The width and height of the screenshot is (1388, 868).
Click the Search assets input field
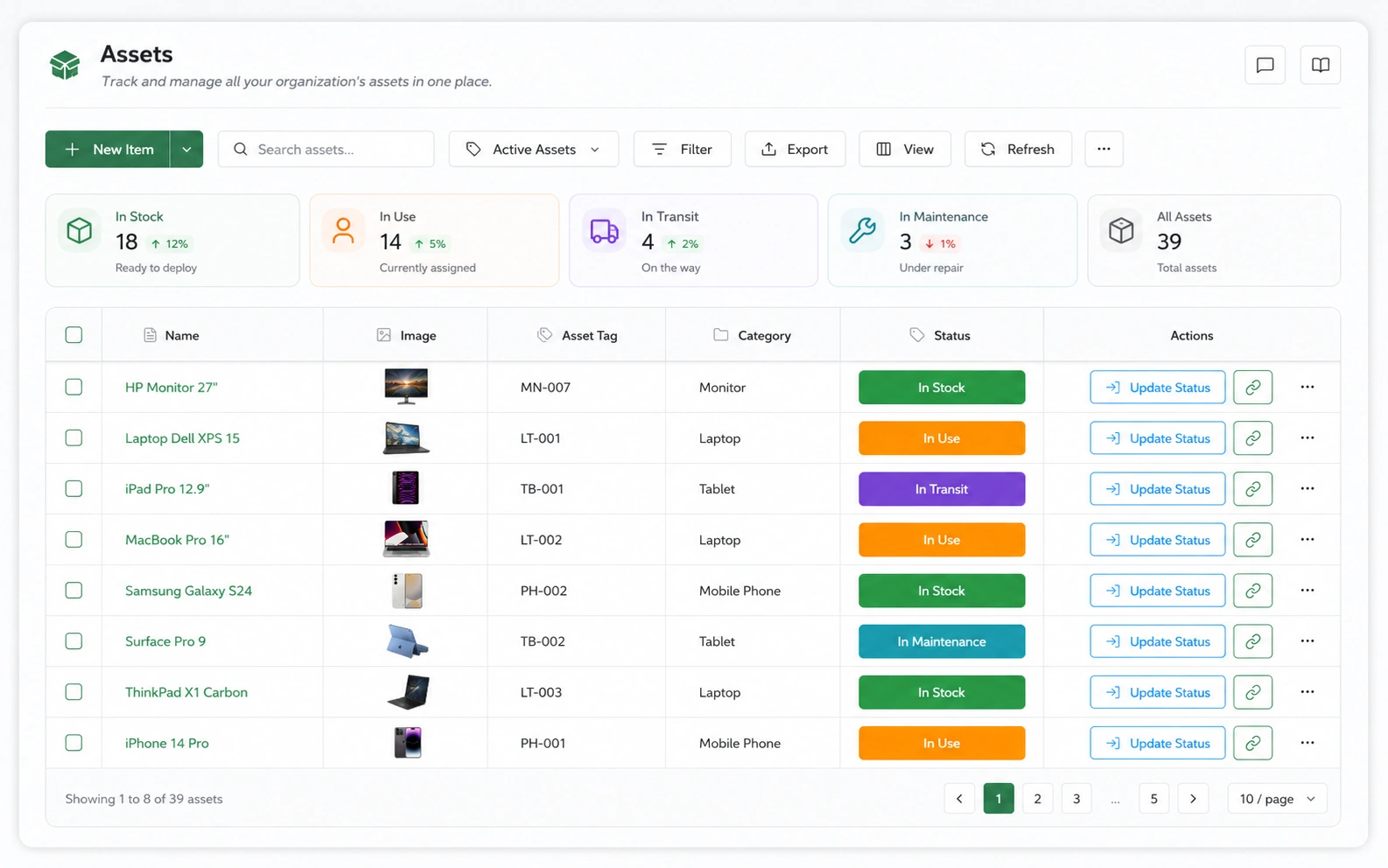(326, 149)
